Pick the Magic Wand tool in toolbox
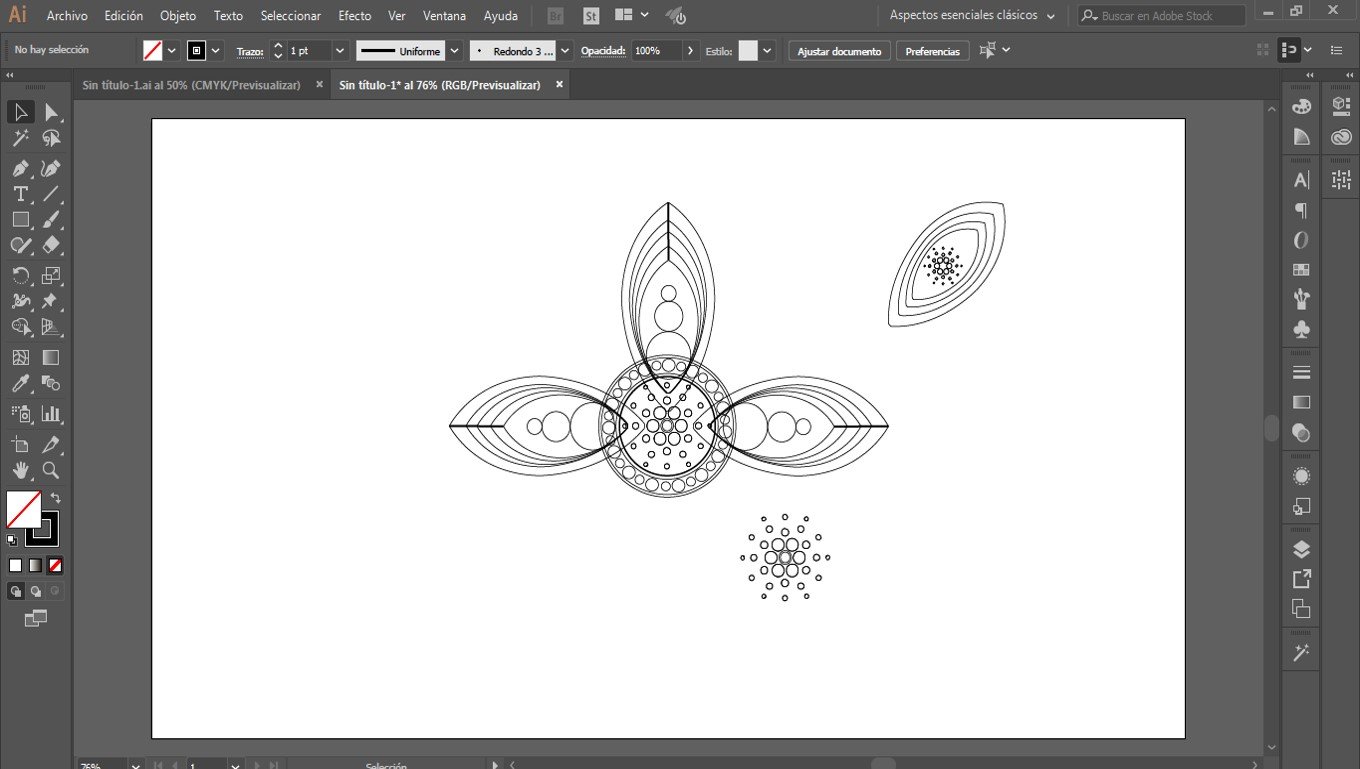 click(x=20, y=139)
